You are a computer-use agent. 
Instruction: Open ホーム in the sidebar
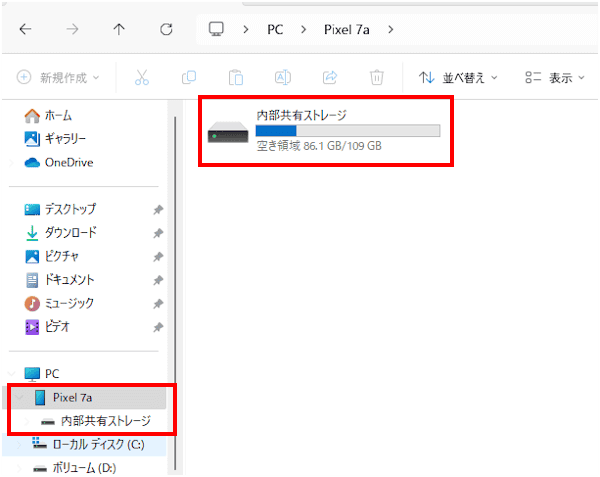48,116
